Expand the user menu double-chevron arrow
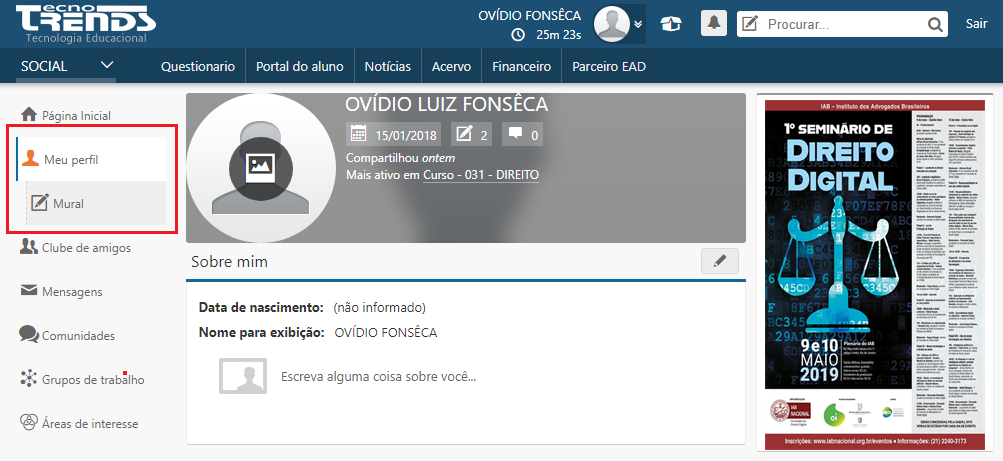 (638, 24)
